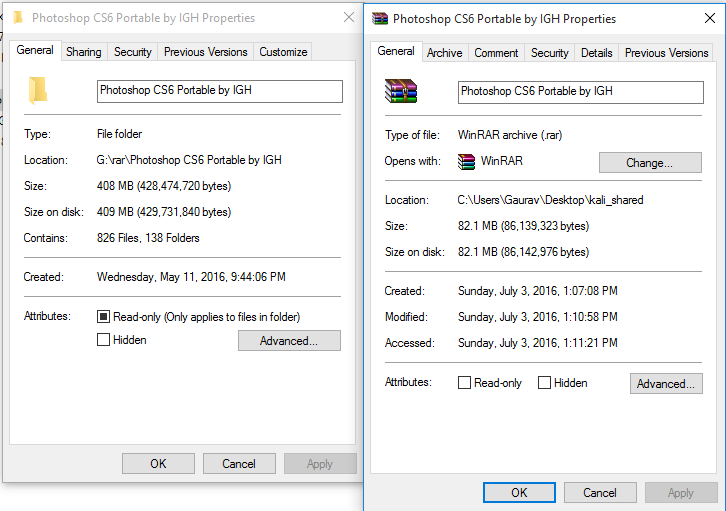Check Read-only for the rar file
This screenshot has width=726, height=511.
(x=464, y=383)
